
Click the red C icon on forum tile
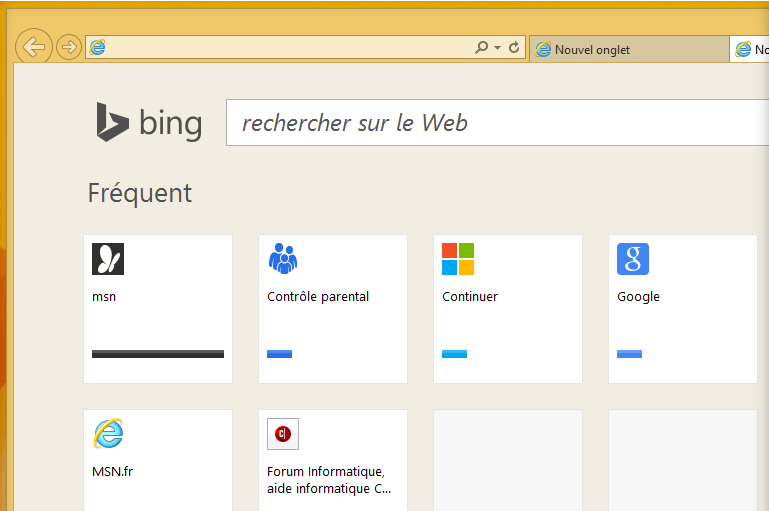click(x=283, y=434)
